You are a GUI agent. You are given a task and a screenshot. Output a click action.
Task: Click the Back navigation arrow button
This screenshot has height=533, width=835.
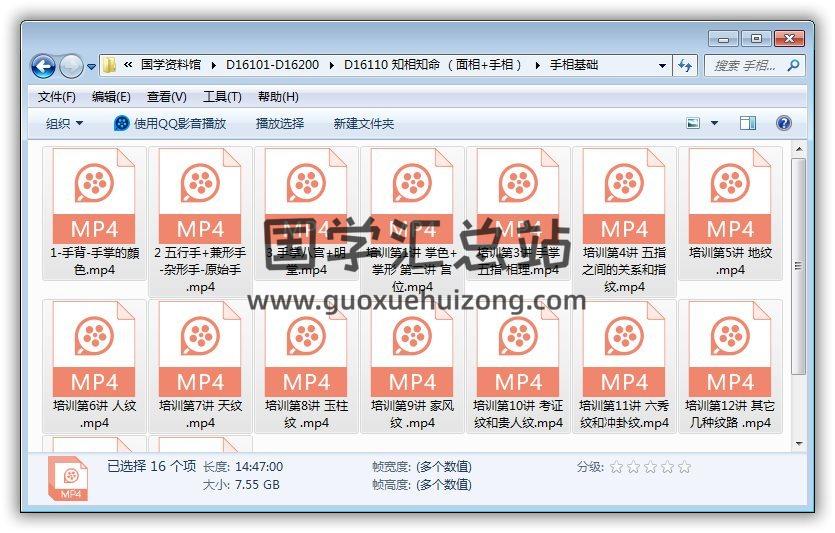point(43,66)
